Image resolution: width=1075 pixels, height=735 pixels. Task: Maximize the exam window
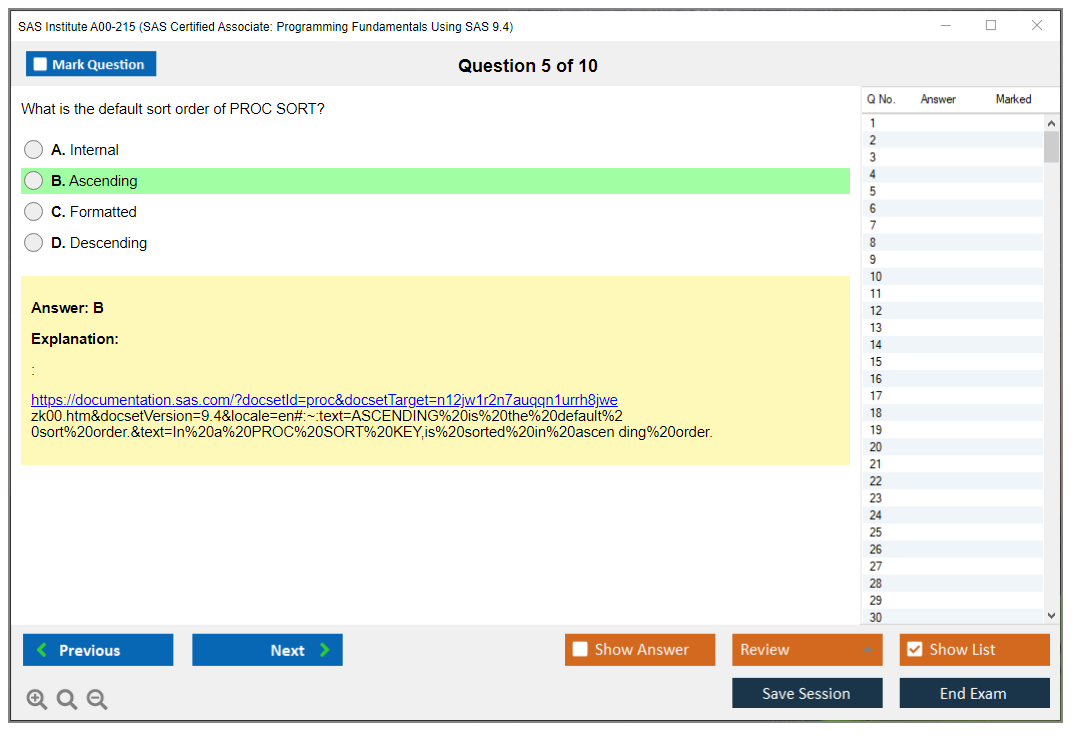[x=991, y=26]
